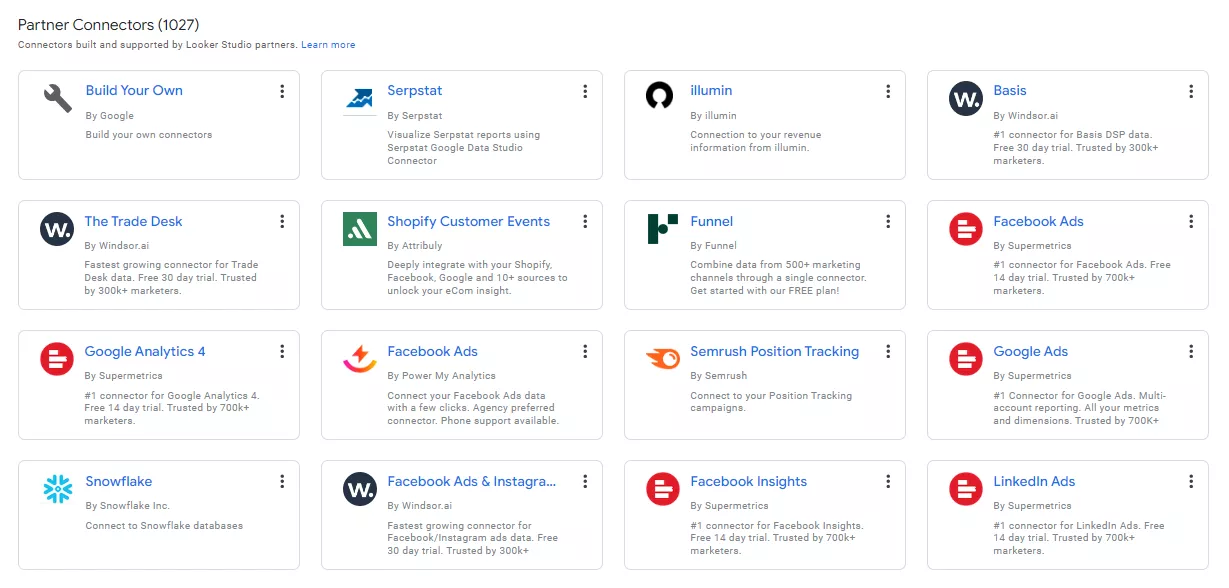This screenshot has height=588, width=1229.
Task: Click Windsor.ai logo on Facebook Ads & Instagram card
Action: 360,489
